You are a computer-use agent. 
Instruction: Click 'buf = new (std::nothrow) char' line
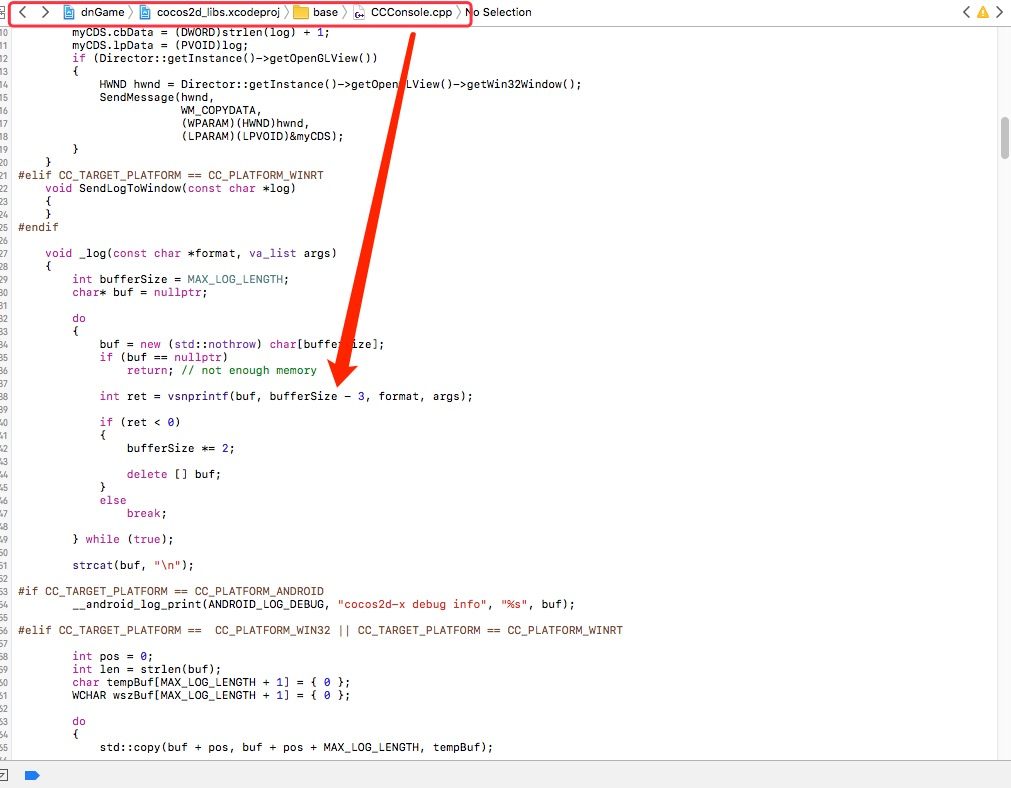point(242,344)
